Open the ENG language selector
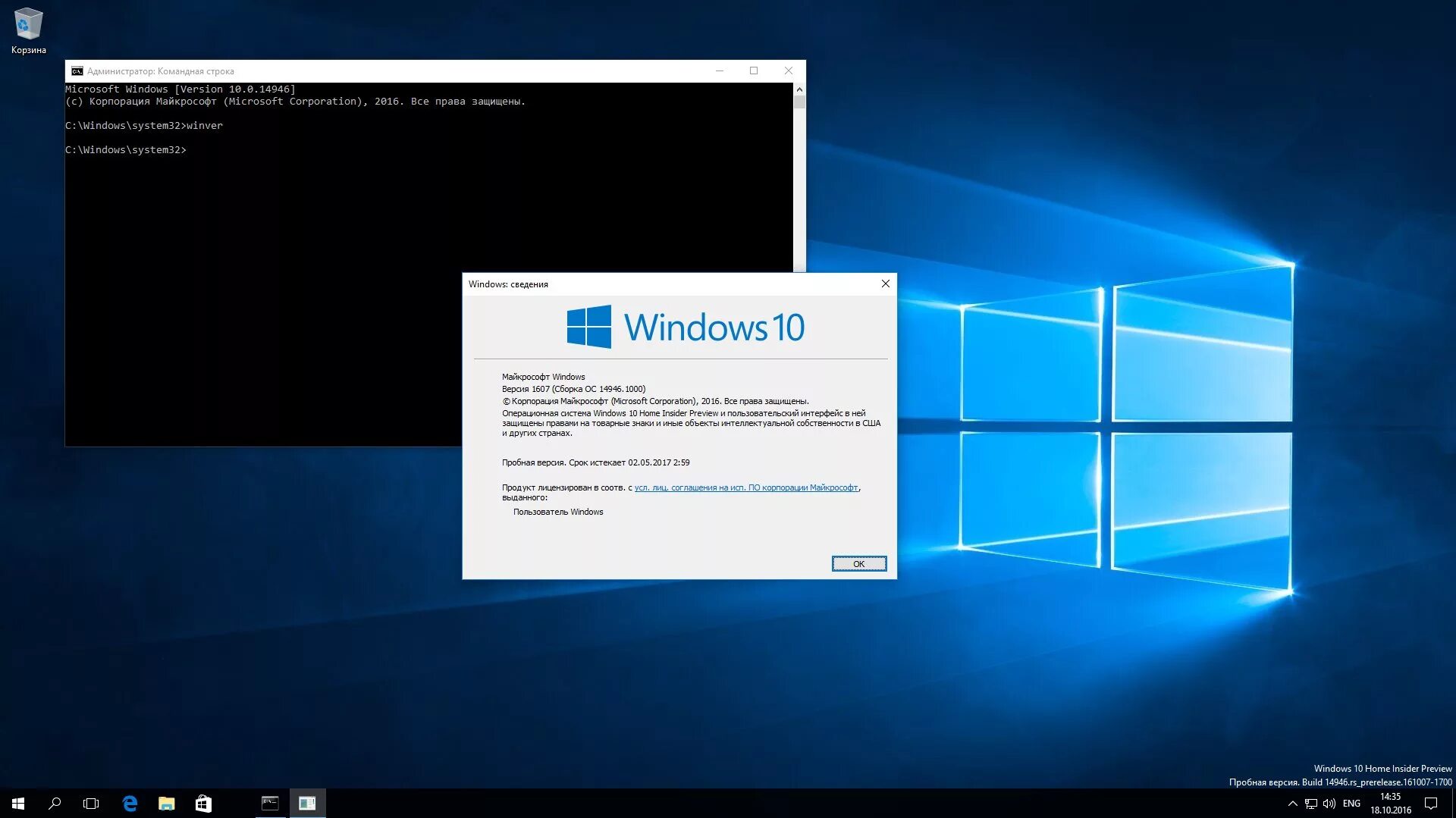Screen dimensions: 1456x818 pyautogui.click(x=1351, y=803)
